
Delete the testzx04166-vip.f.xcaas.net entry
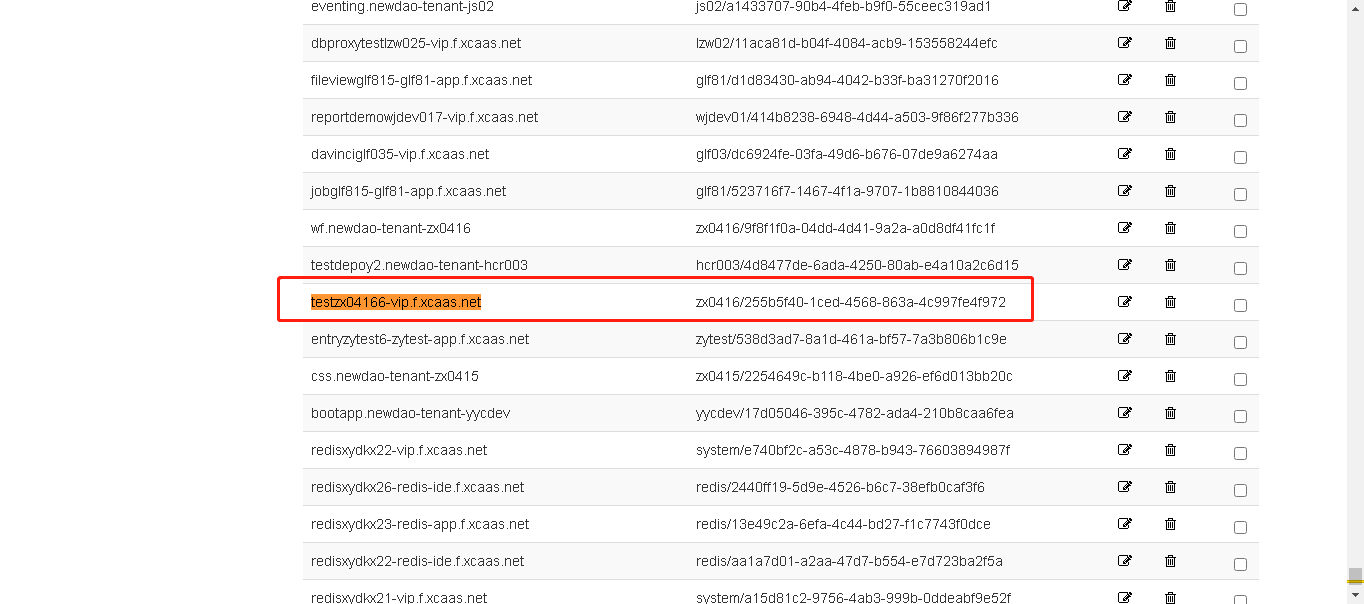[x=1170, y=302]
